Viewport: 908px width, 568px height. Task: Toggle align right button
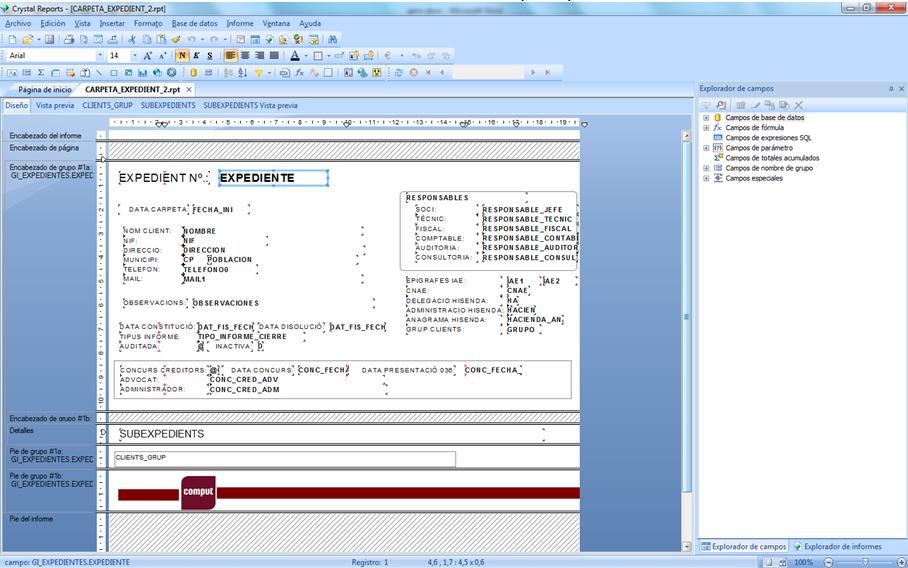tap(259, 56)
